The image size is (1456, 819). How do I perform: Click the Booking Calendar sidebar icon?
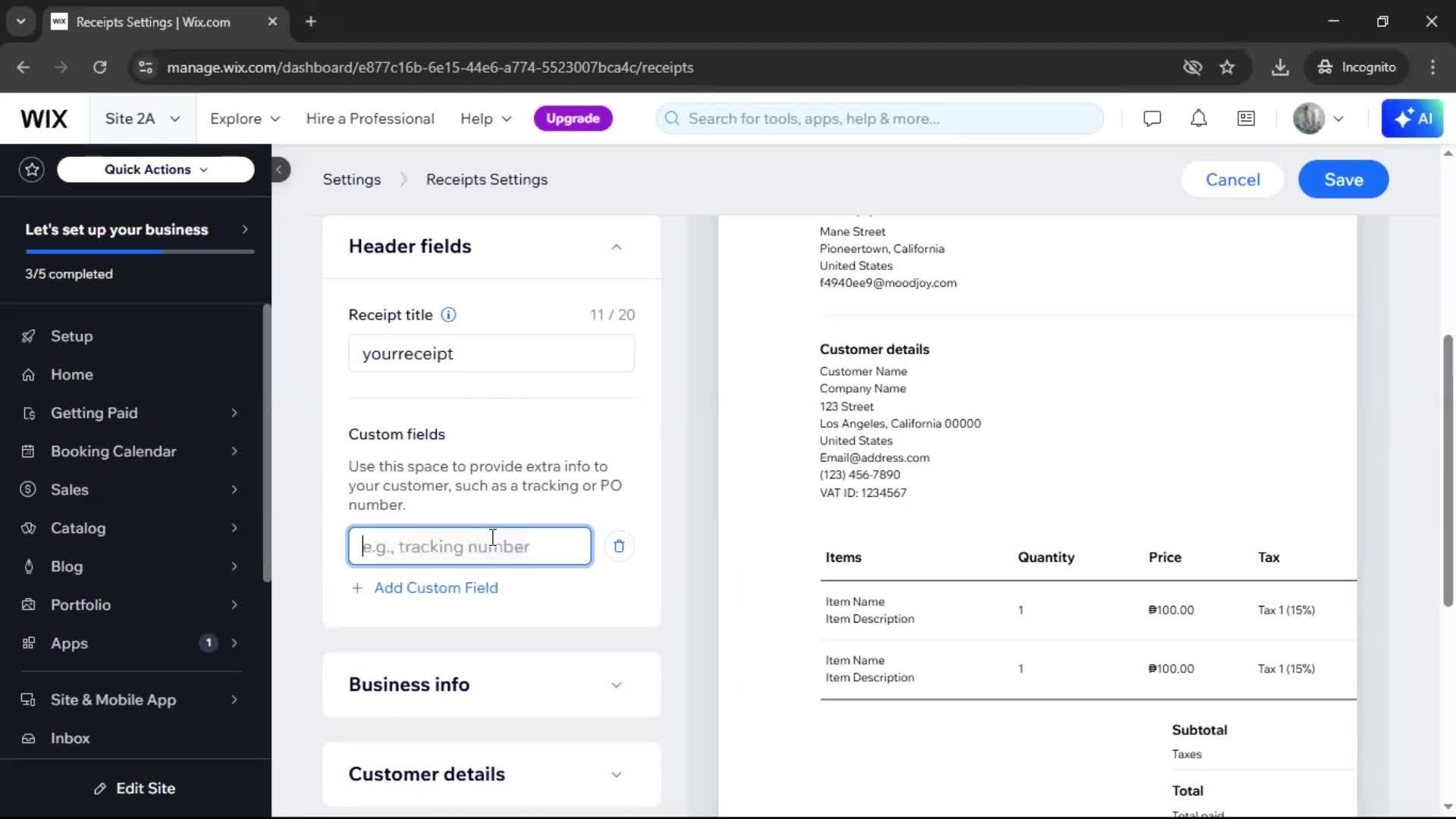pyautogui.click(x=28, y=451)
